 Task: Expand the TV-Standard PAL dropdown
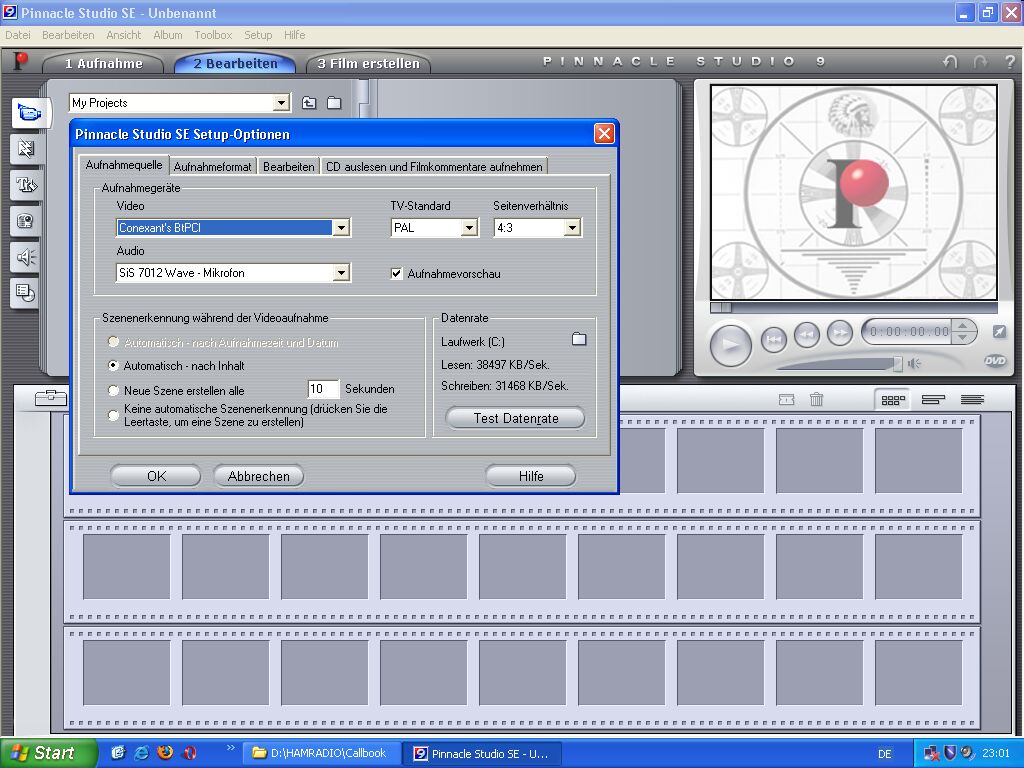(470, 228)
